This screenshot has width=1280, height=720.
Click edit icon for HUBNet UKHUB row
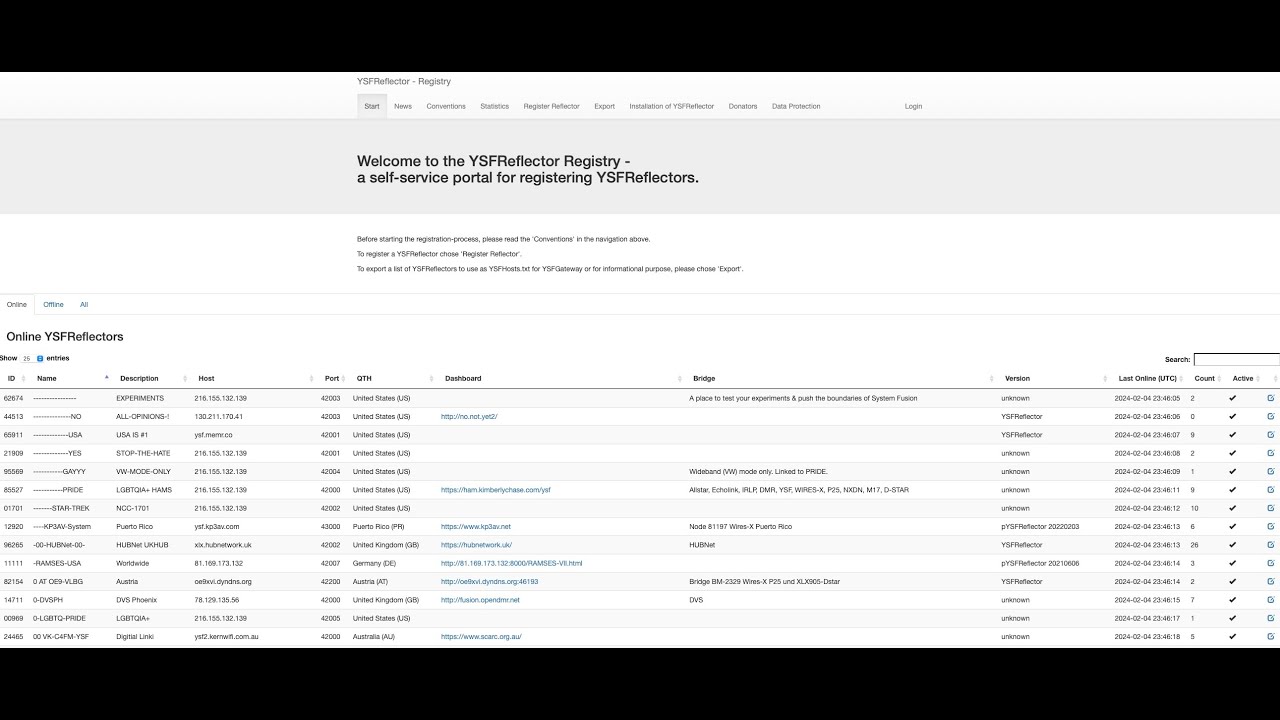[x=1271, y=545]
